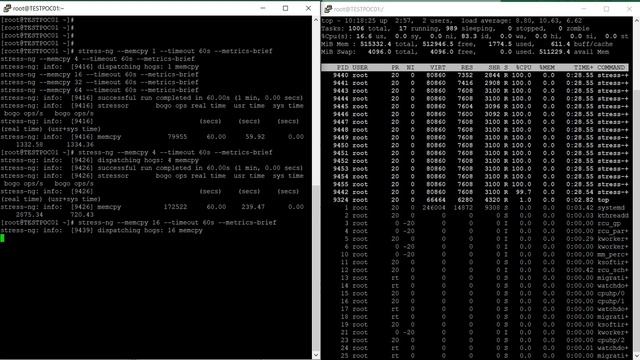Click PID 9440 in the top process list
Screen dimensions: 640x360
click(340, 75)
